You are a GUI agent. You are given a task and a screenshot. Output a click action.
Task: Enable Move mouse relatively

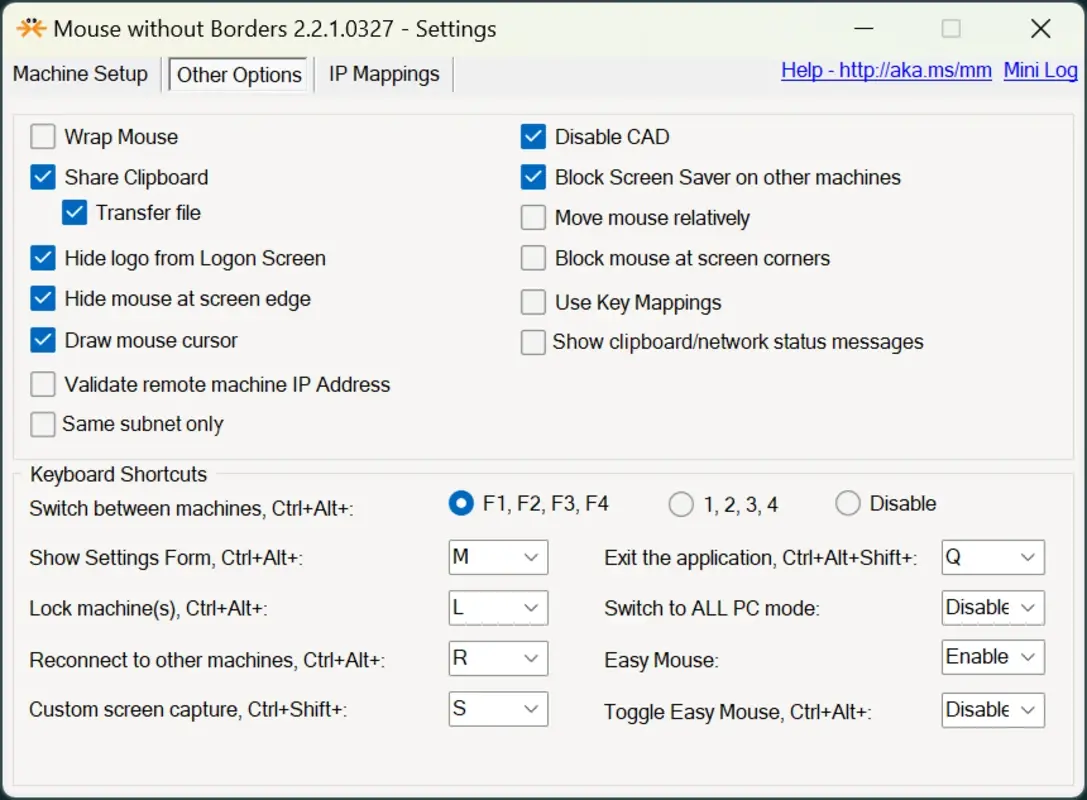pos(533,217)
